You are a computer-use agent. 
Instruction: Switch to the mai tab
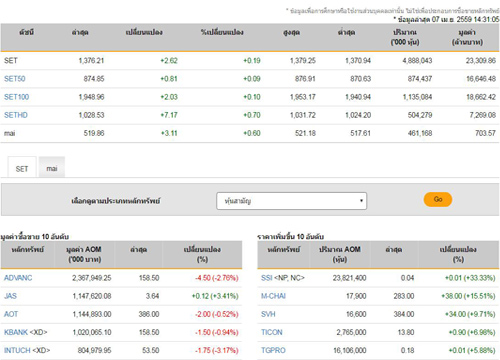tap(52, 168)
